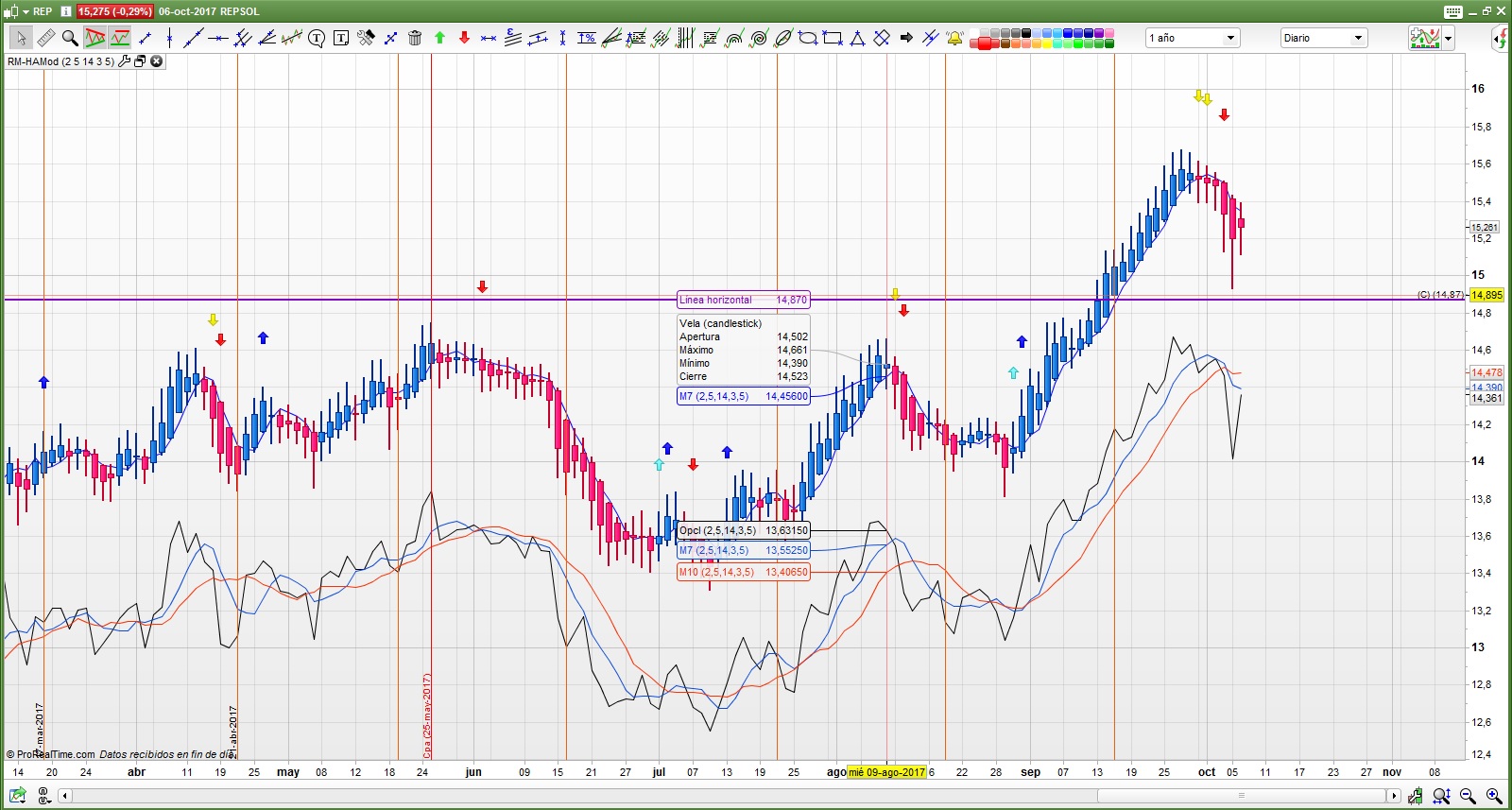This screenshot has height=810, width=1512.
Task: Select the percentage T% retracement tool
Action: click(587, 38)
